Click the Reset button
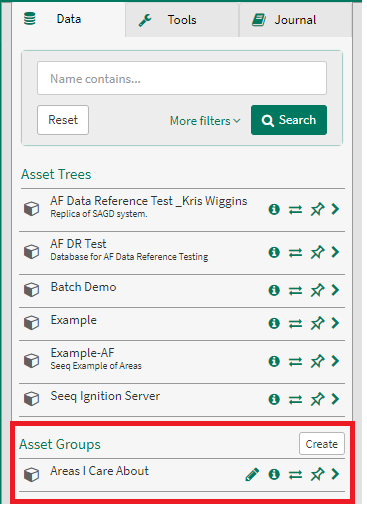367x508 pixels. (63, 120)
